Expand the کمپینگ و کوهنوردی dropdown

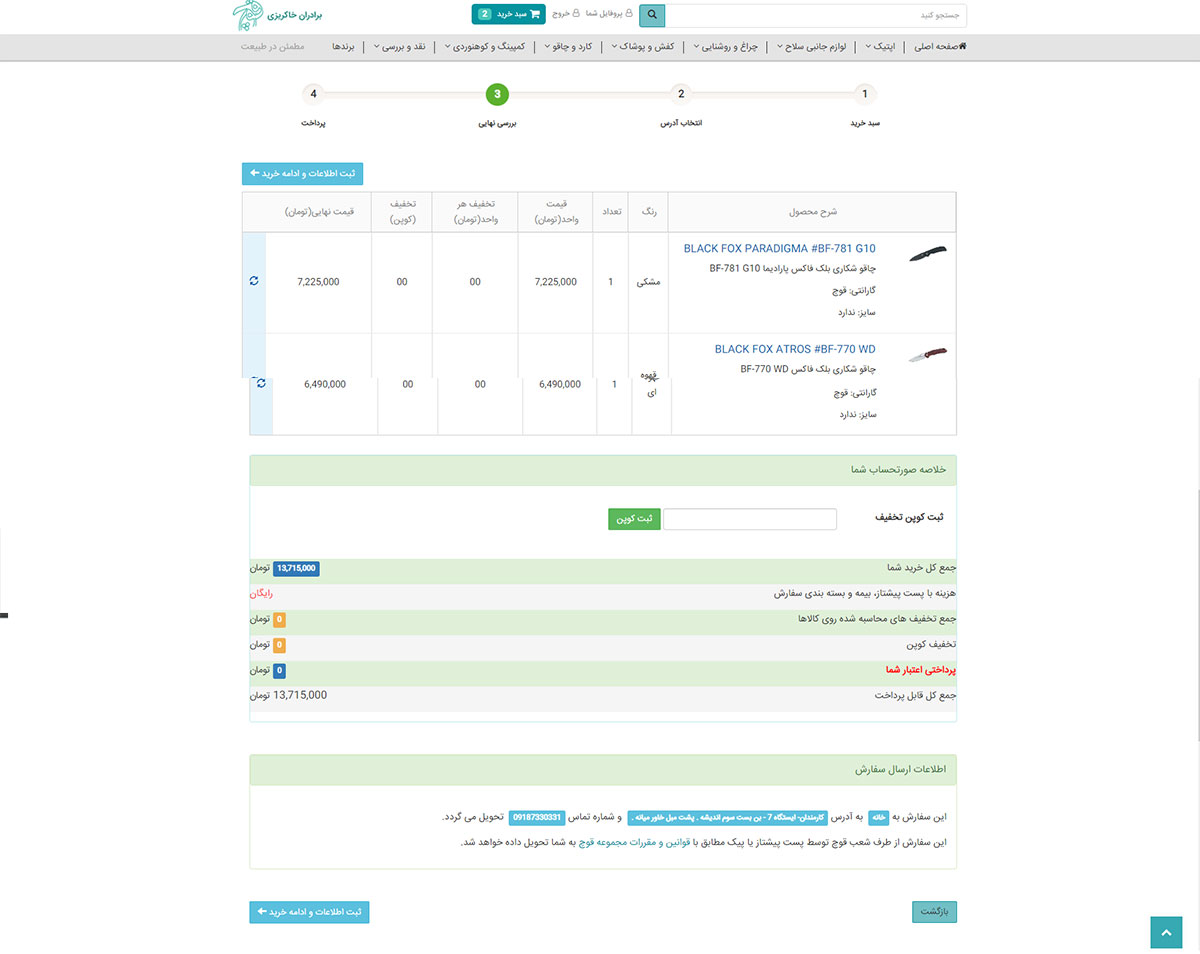click(490, 47)
